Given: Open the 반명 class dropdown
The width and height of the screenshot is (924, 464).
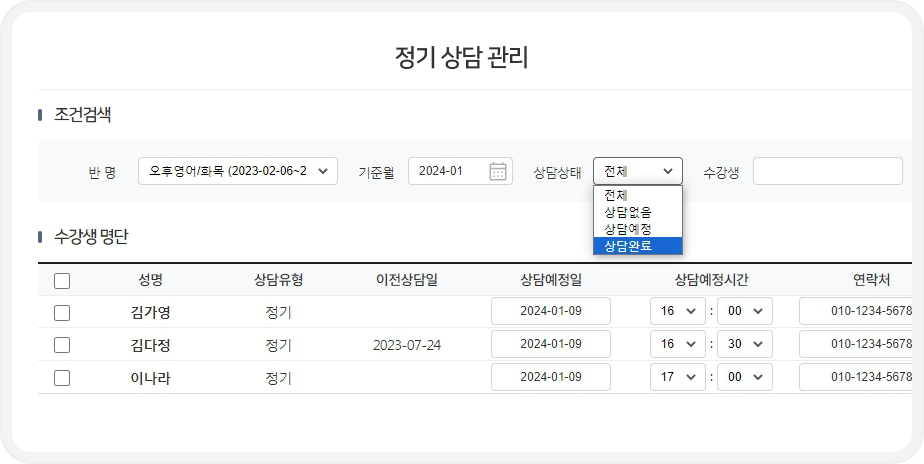Looking at the screenshot, I should pos(238,171).
